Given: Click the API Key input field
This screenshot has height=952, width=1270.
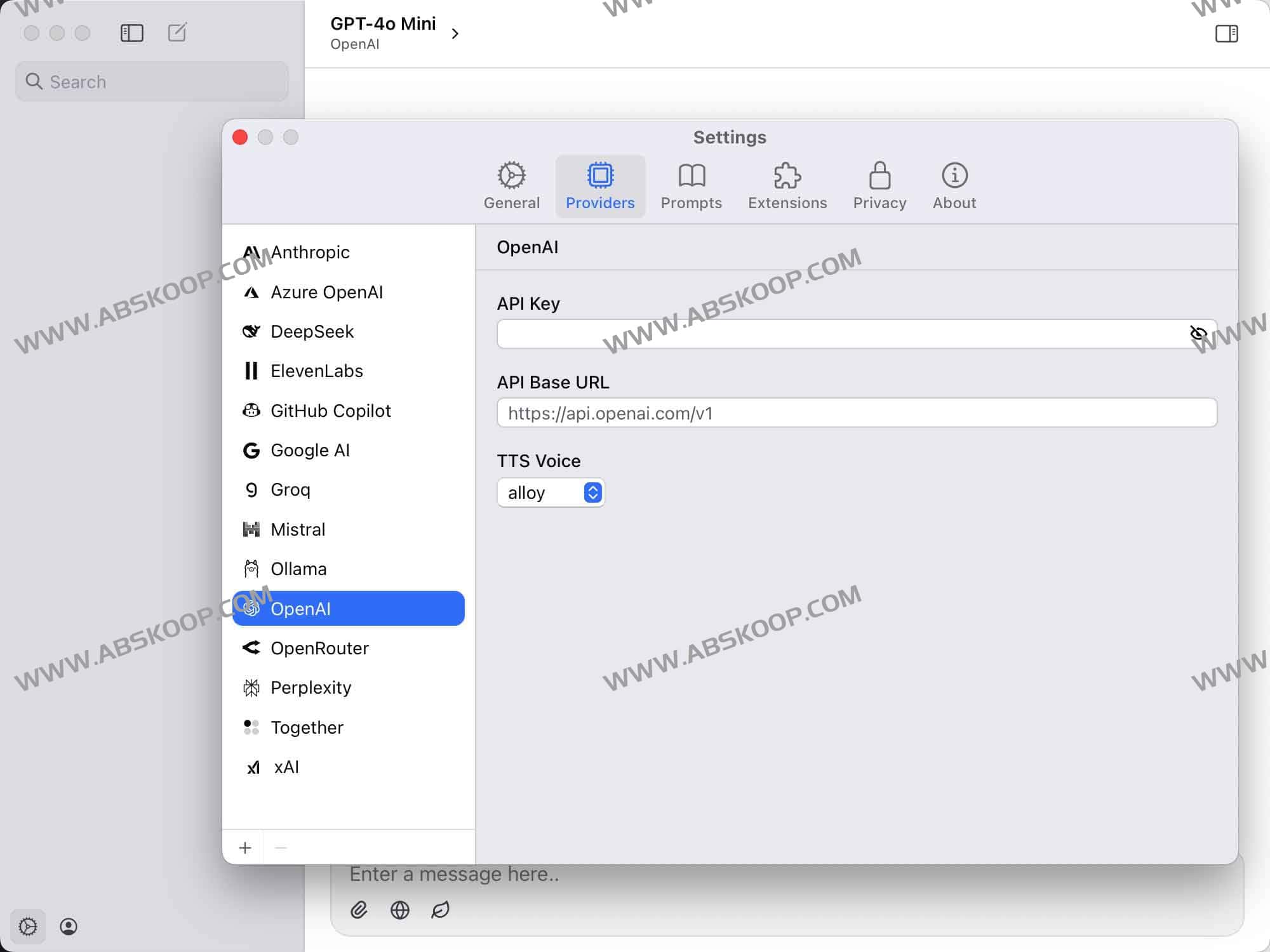Looking at the screenshot, I should [x=838, y=334].
